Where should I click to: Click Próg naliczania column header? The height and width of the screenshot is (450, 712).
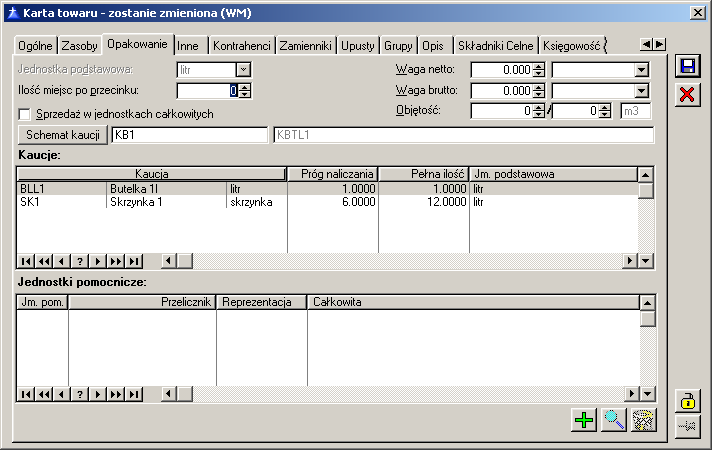point(333,174)
